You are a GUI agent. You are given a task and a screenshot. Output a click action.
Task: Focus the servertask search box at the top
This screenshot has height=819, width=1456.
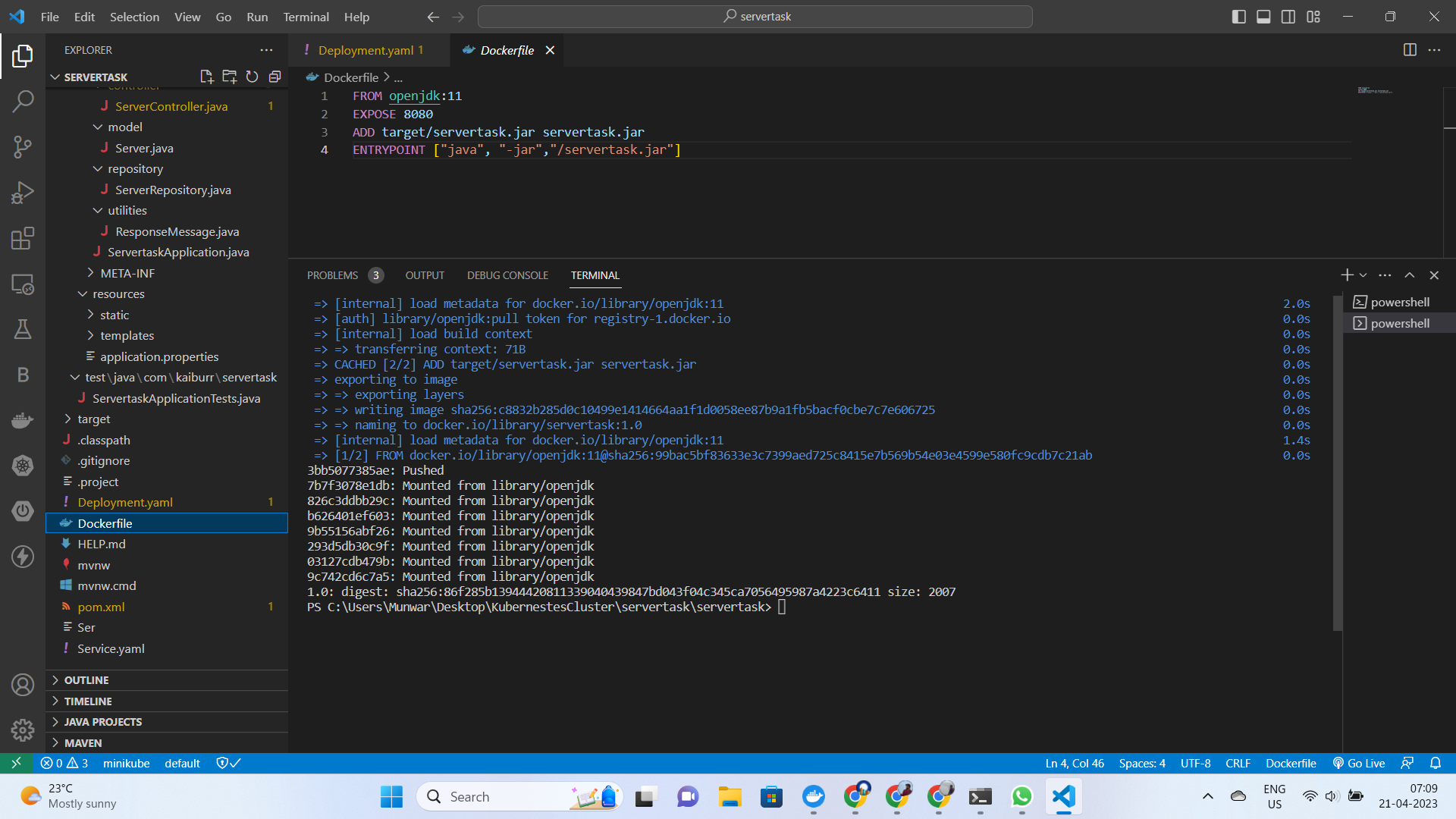(x=755, y=16)
